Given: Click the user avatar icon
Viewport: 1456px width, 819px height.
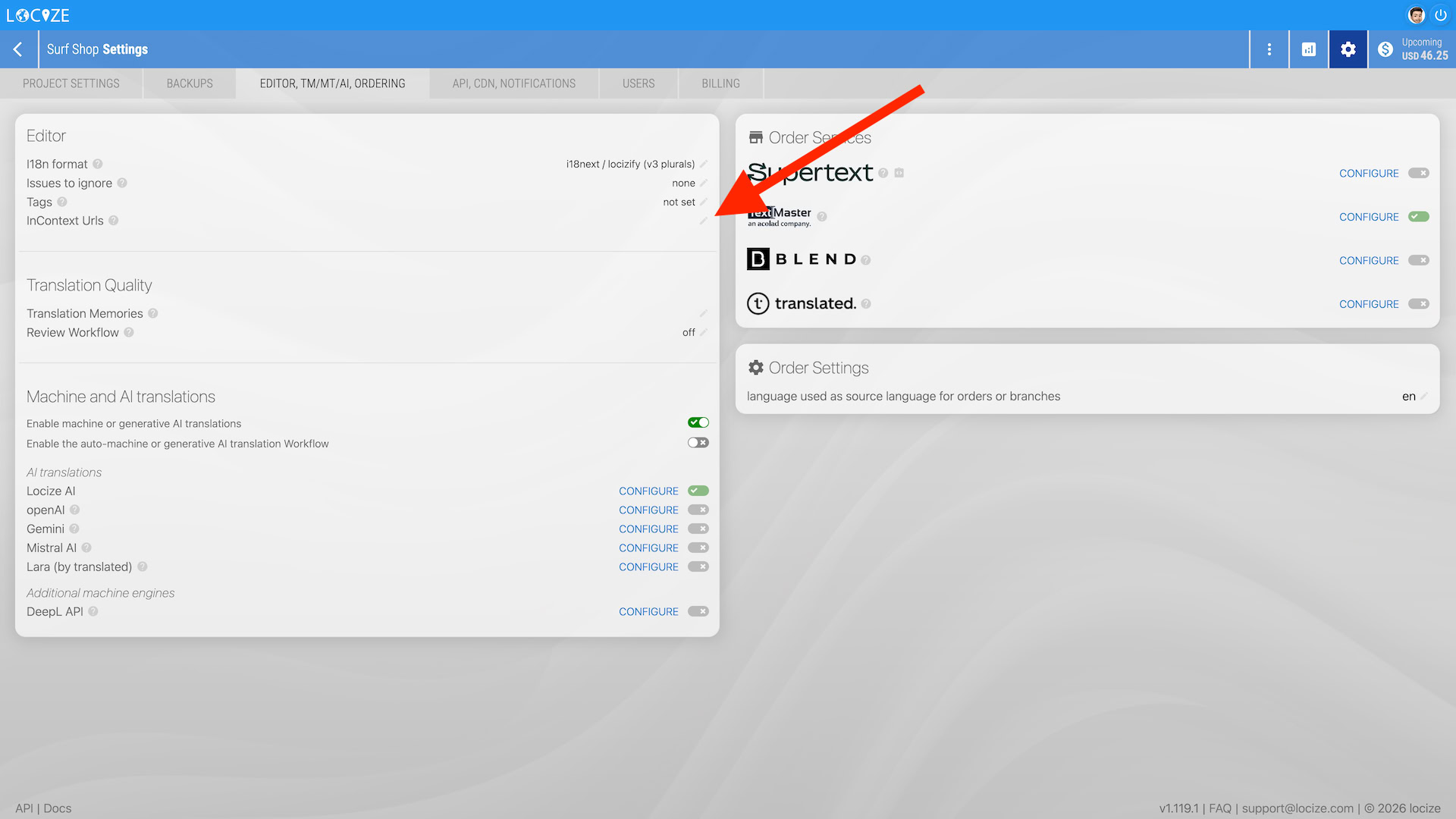Looking at the screenshot, I should pyautogui.click(x=1416, y=15).
